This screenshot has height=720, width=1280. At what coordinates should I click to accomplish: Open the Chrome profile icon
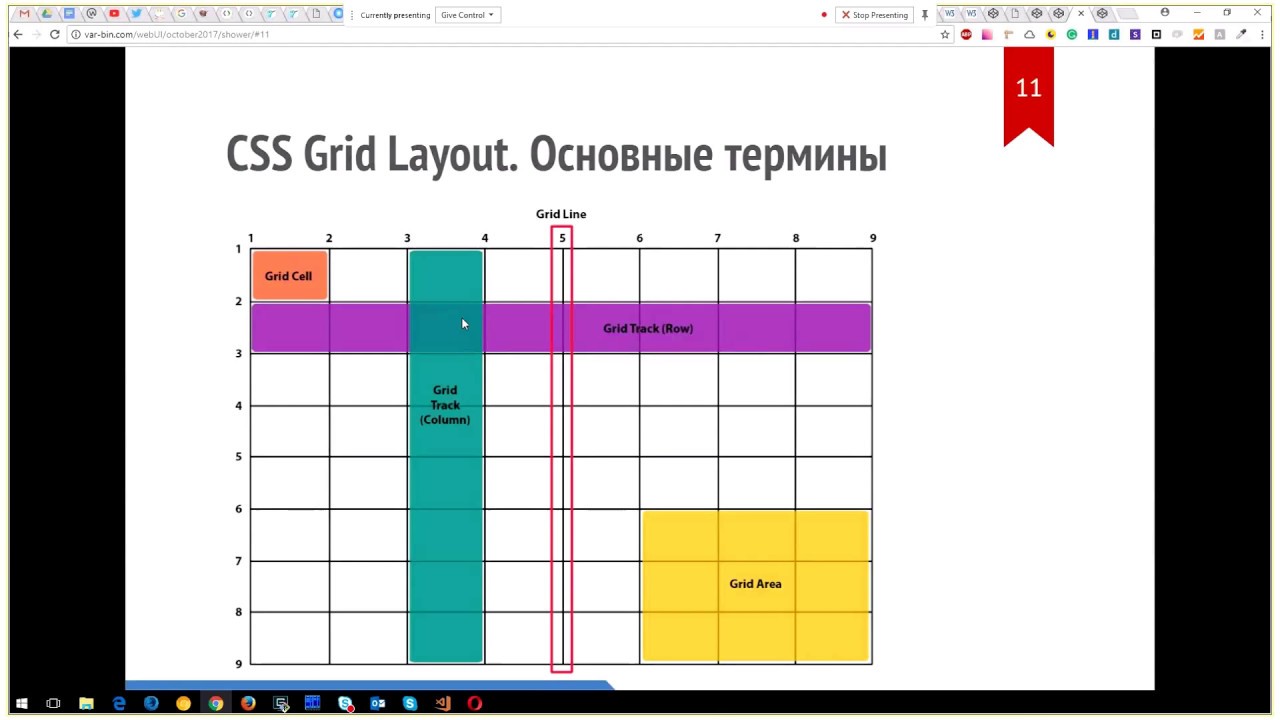[1165, 13]
